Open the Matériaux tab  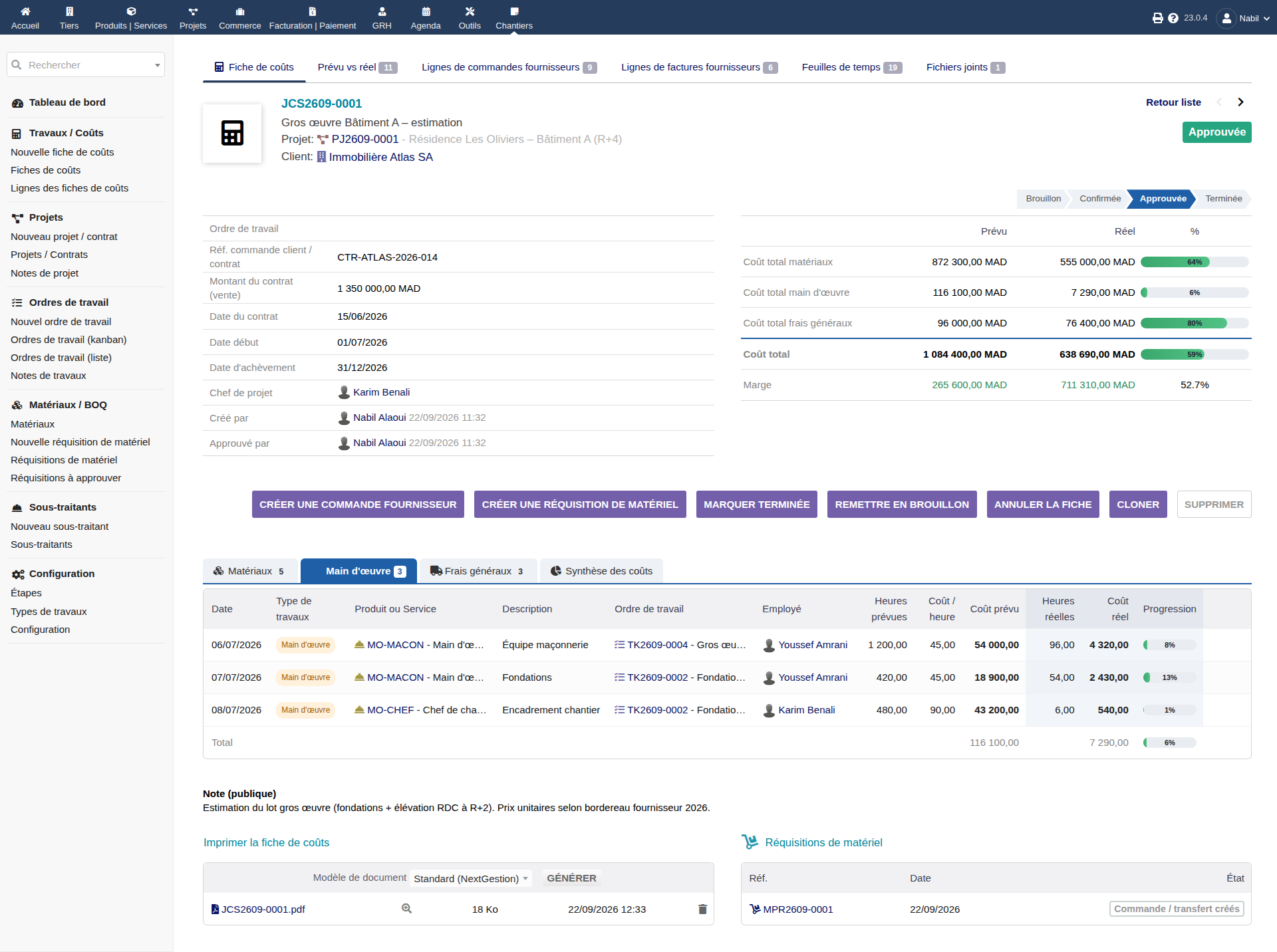250,571
